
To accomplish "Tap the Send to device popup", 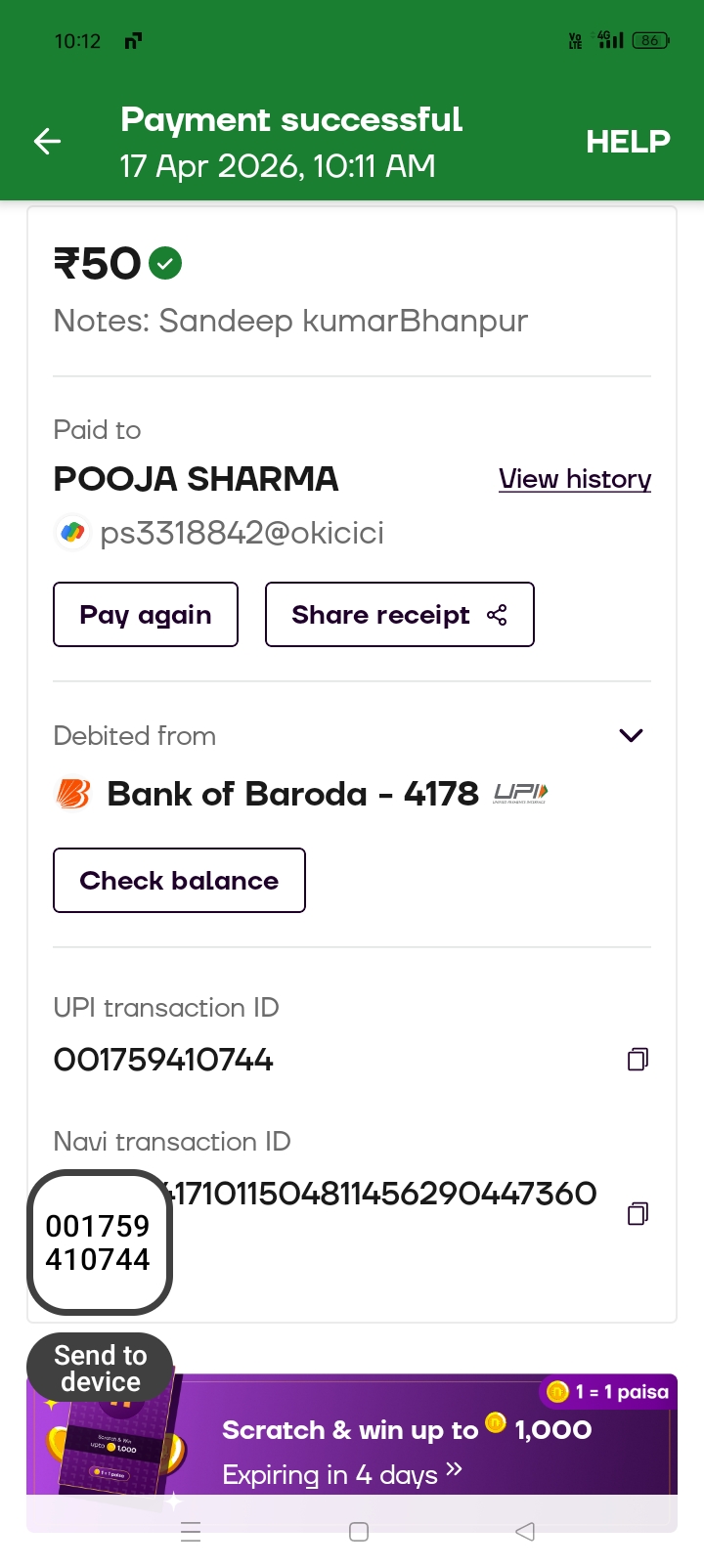I will 100,1368.
